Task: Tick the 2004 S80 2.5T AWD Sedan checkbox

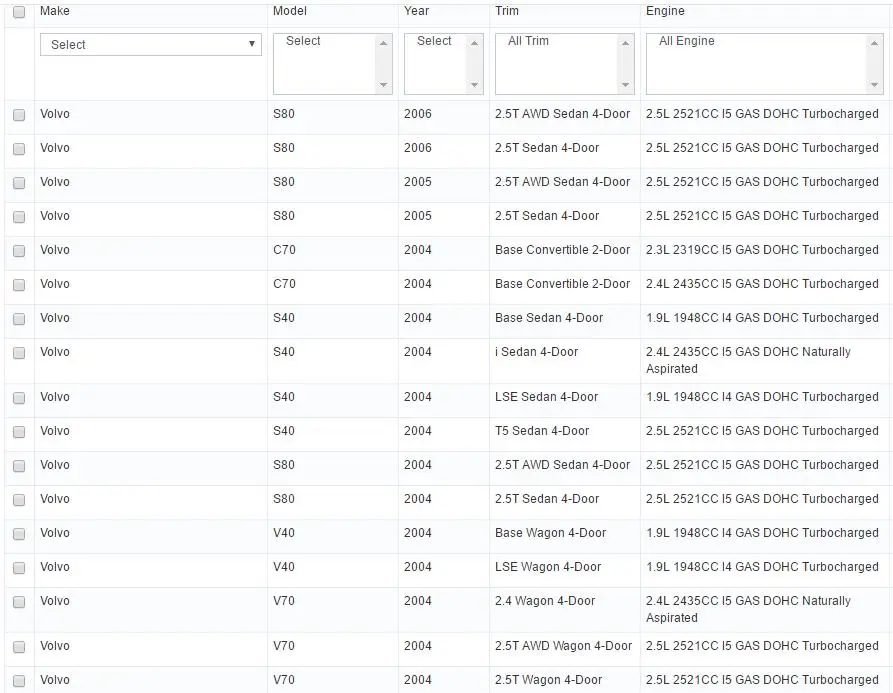Action: click(19, 466)
